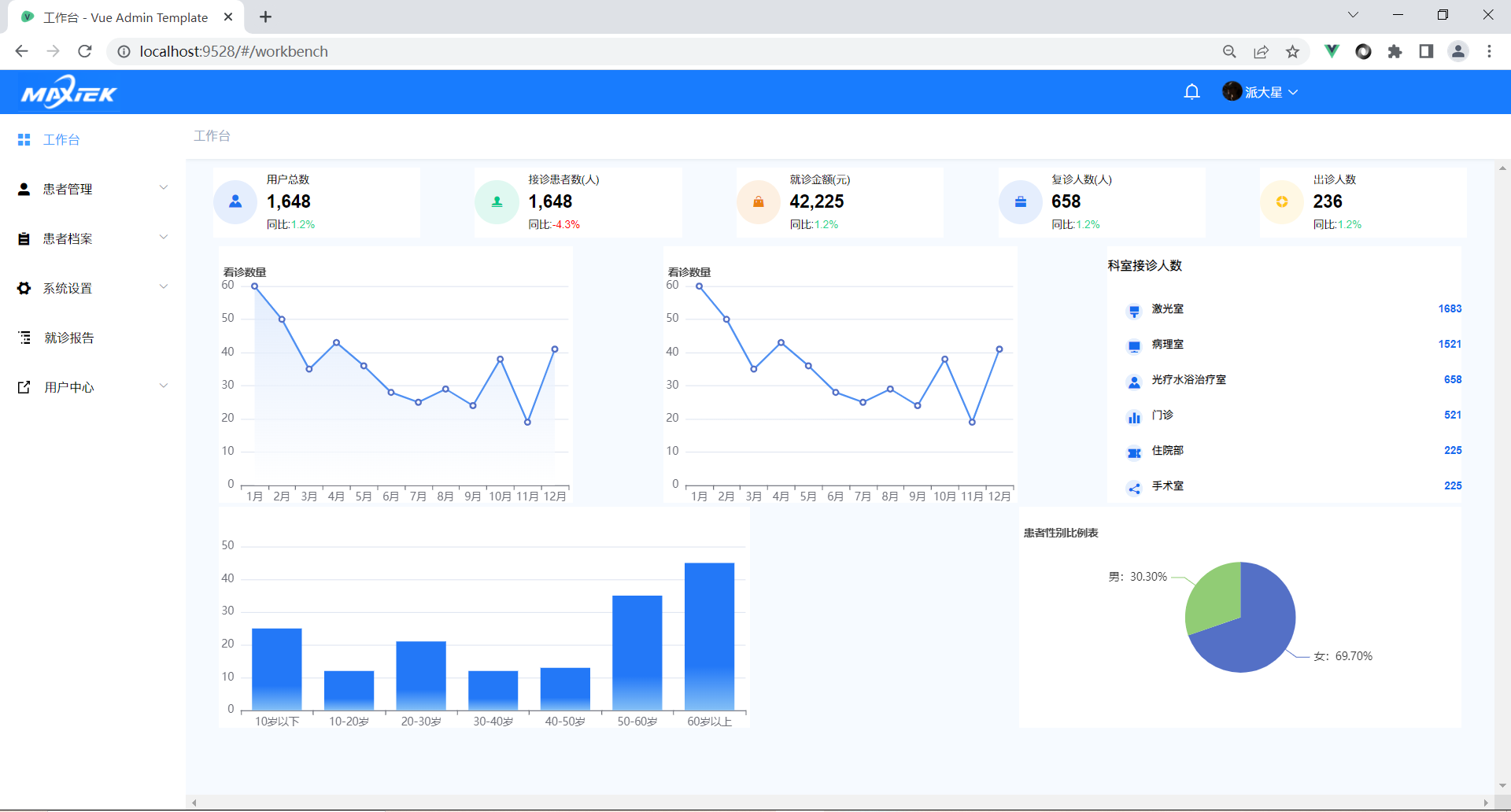Screen dimensions: 1511x812
Task: Click the 接诊患者数 同比 -4.3% text
Action: point(554,225)
